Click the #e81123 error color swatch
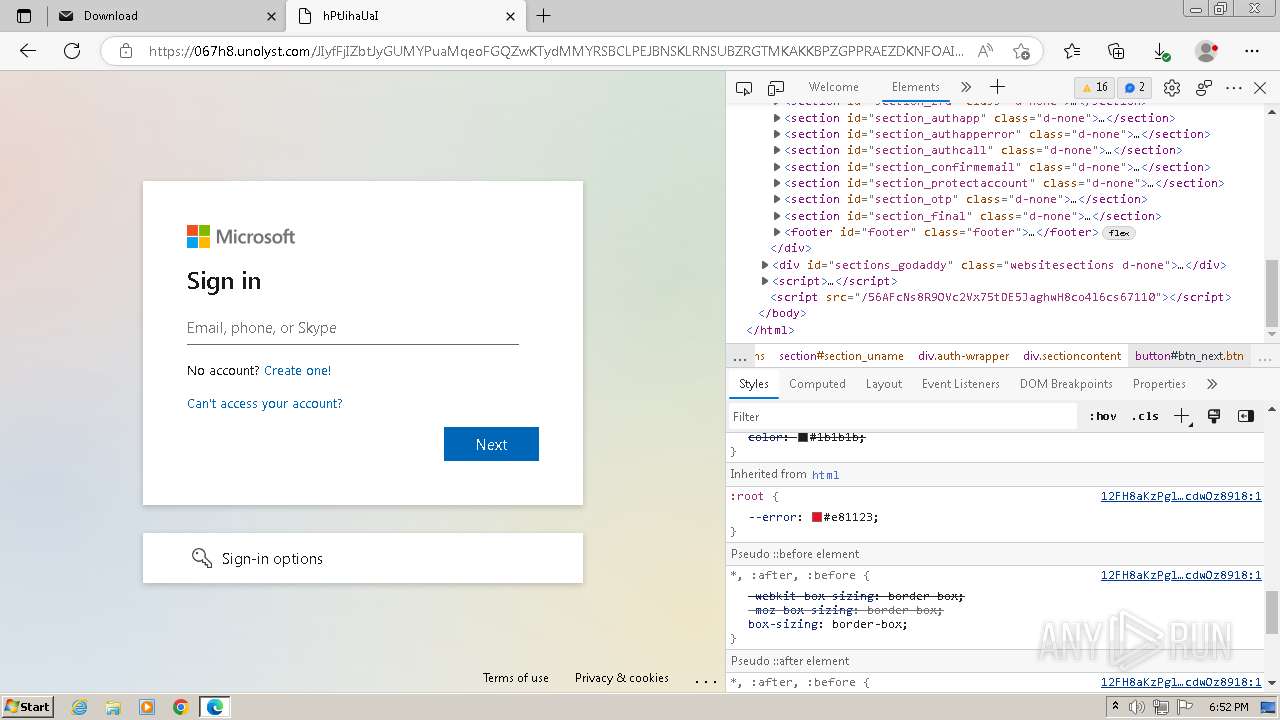Viewport: 1280px width, 720px height. point(816,517)
